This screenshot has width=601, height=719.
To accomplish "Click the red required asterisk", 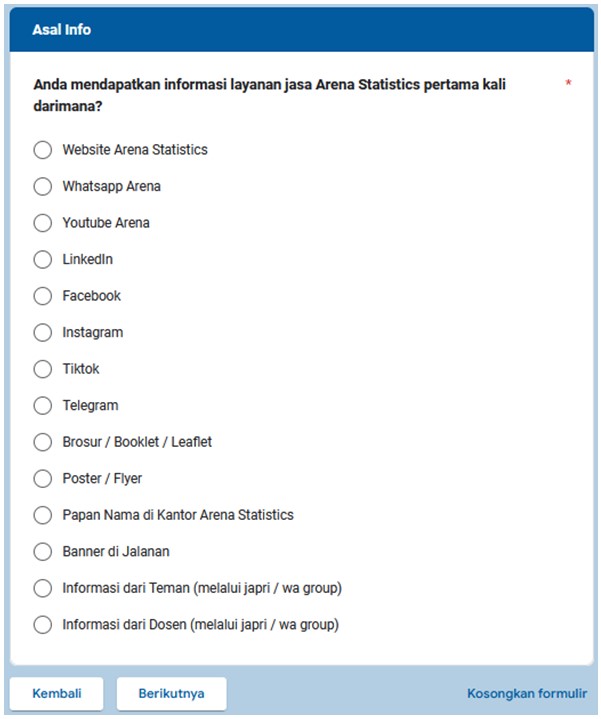I will coord(568,84).
